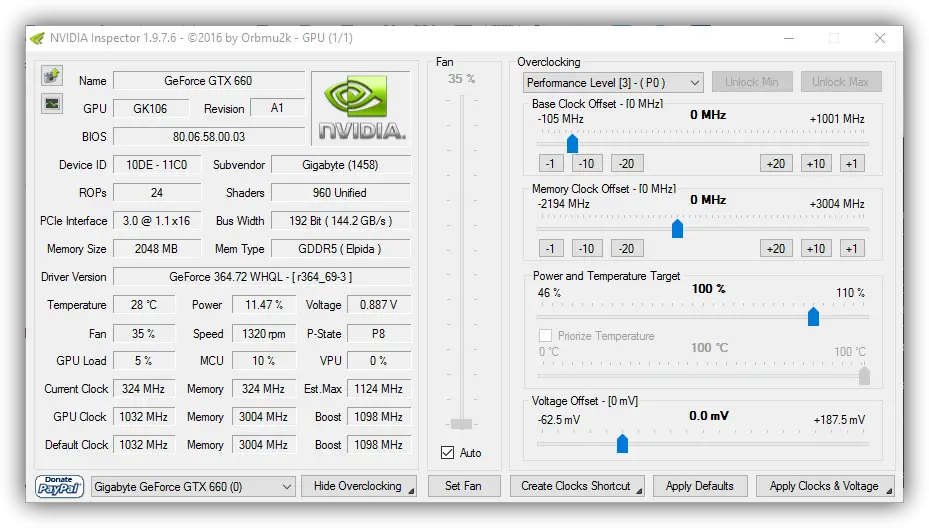The width and height of the screenshot is (929, 528).
Task: Click the Unlock Max button
Action: [841, 82]
